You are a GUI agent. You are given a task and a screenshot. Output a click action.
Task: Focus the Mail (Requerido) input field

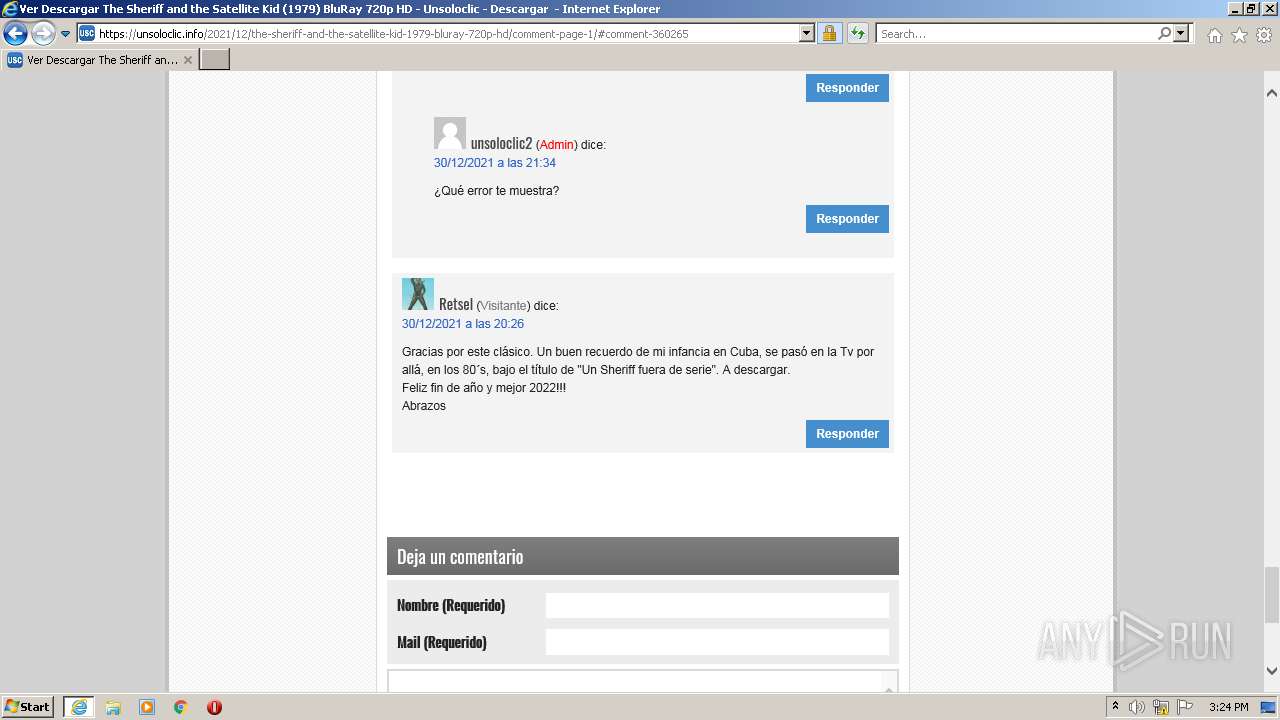pos(717,642)
